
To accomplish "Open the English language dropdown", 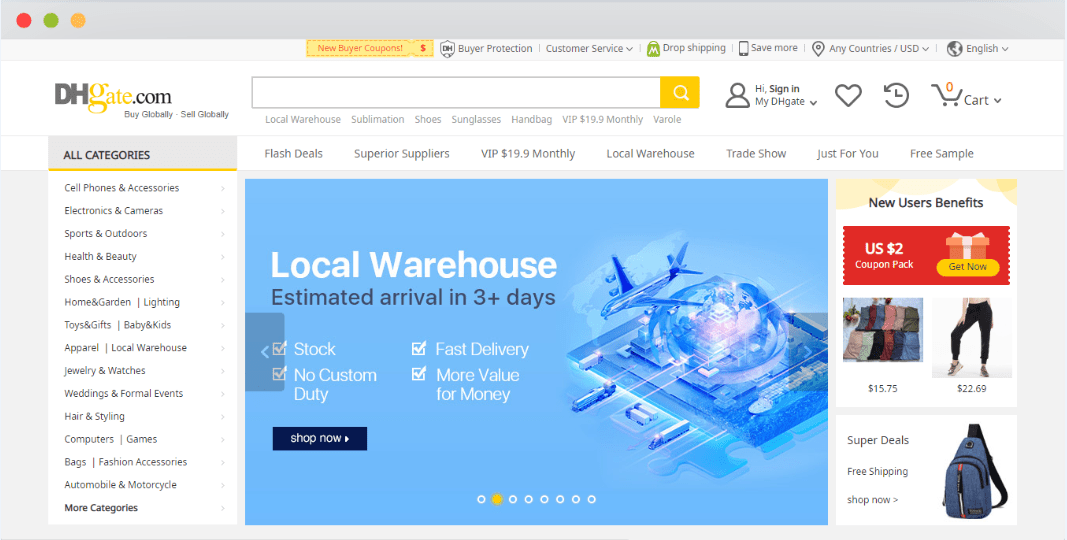I will tap(987, 48).
